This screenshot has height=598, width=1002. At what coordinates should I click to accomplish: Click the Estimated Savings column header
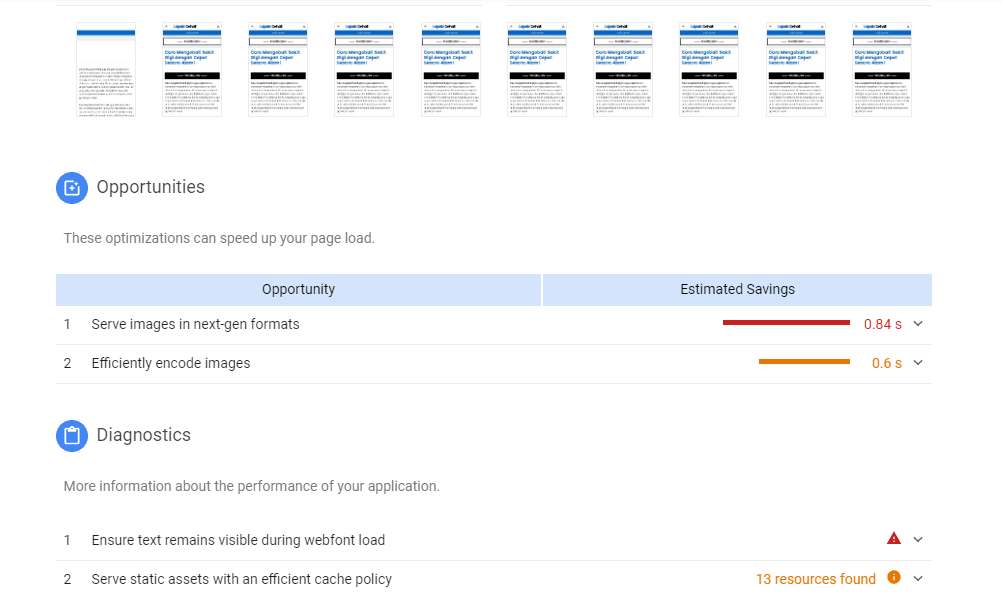737,289
